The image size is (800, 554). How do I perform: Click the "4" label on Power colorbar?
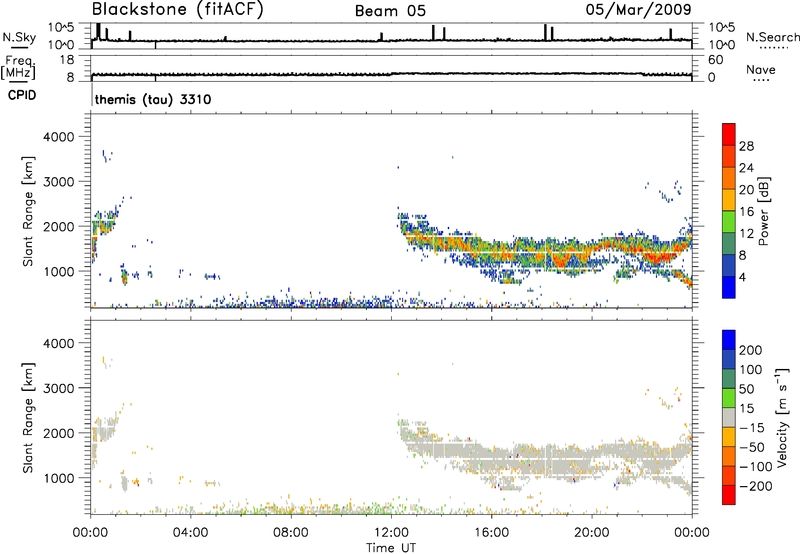(743, 277)
